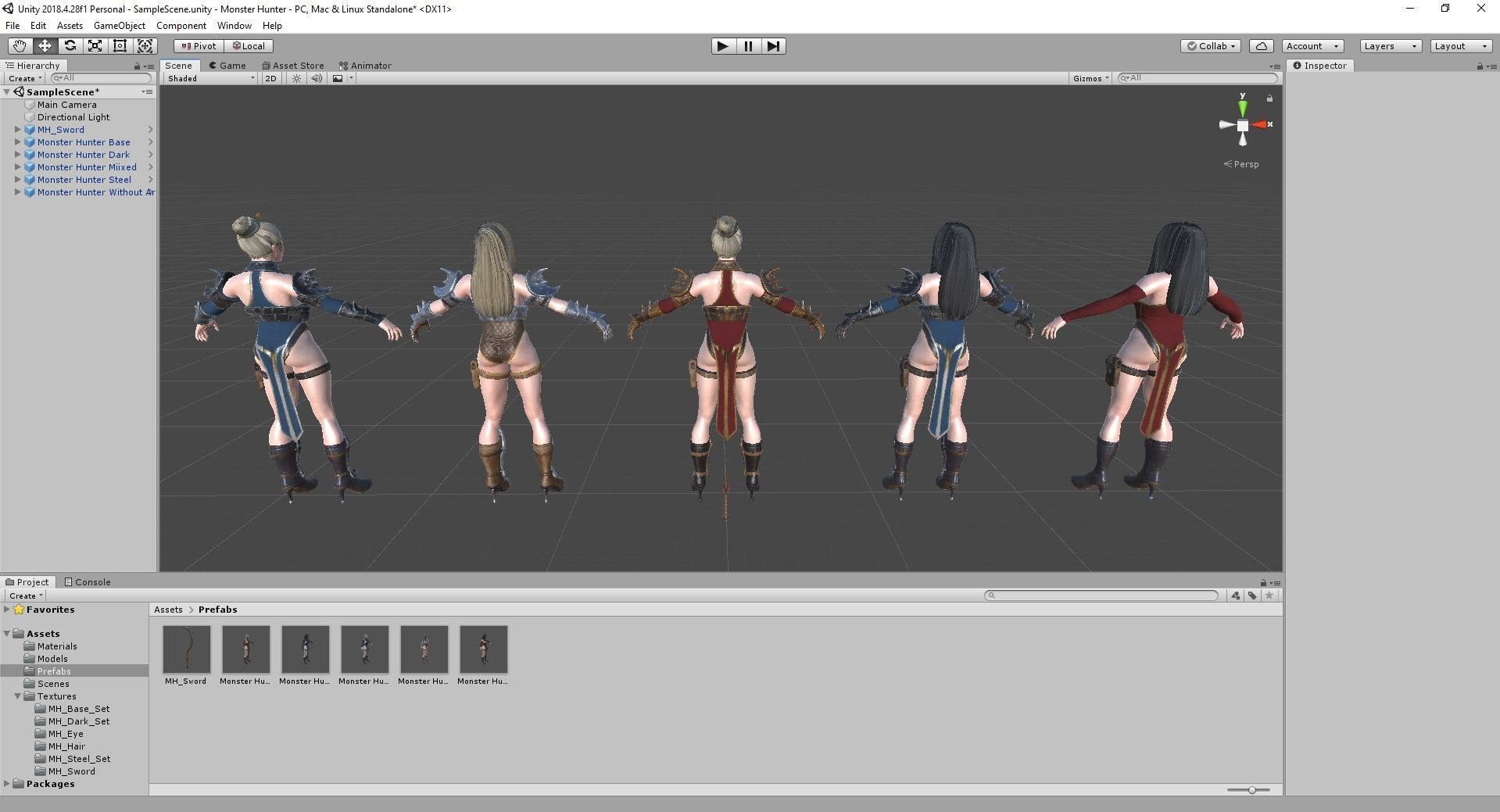
Task: Select Main Camera in Hierarchy
Action: point(67,105)
